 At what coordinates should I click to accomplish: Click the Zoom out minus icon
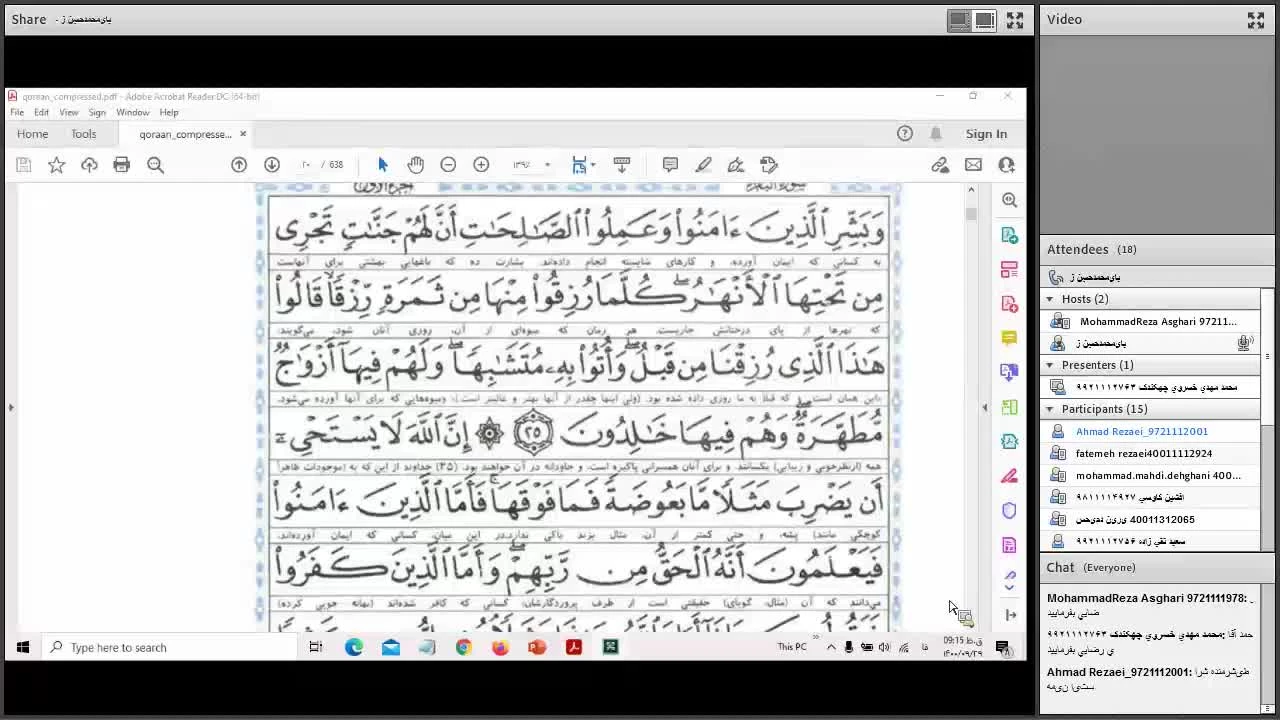448,165
